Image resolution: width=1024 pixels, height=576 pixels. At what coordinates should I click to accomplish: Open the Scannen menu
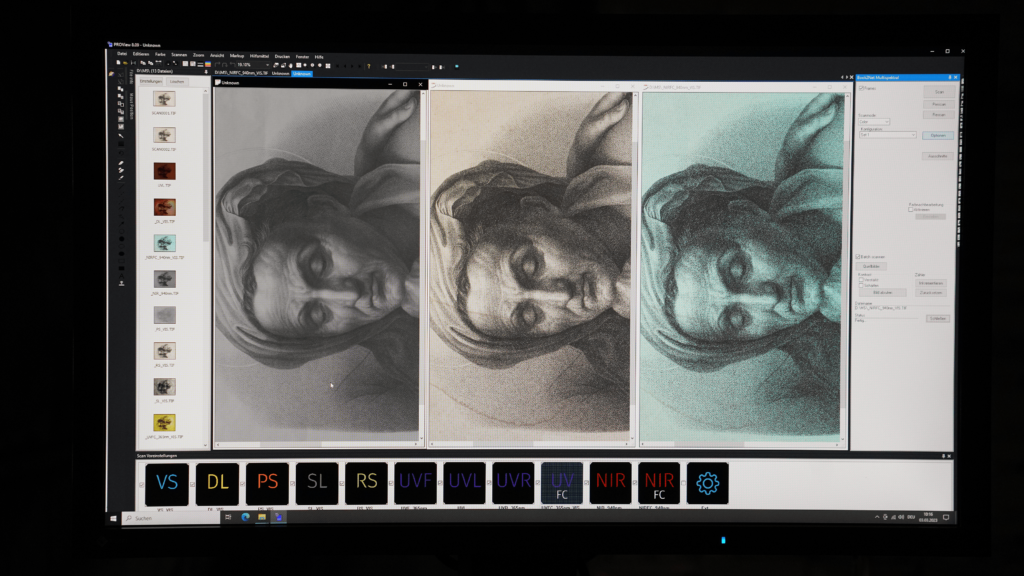point(179,55)
